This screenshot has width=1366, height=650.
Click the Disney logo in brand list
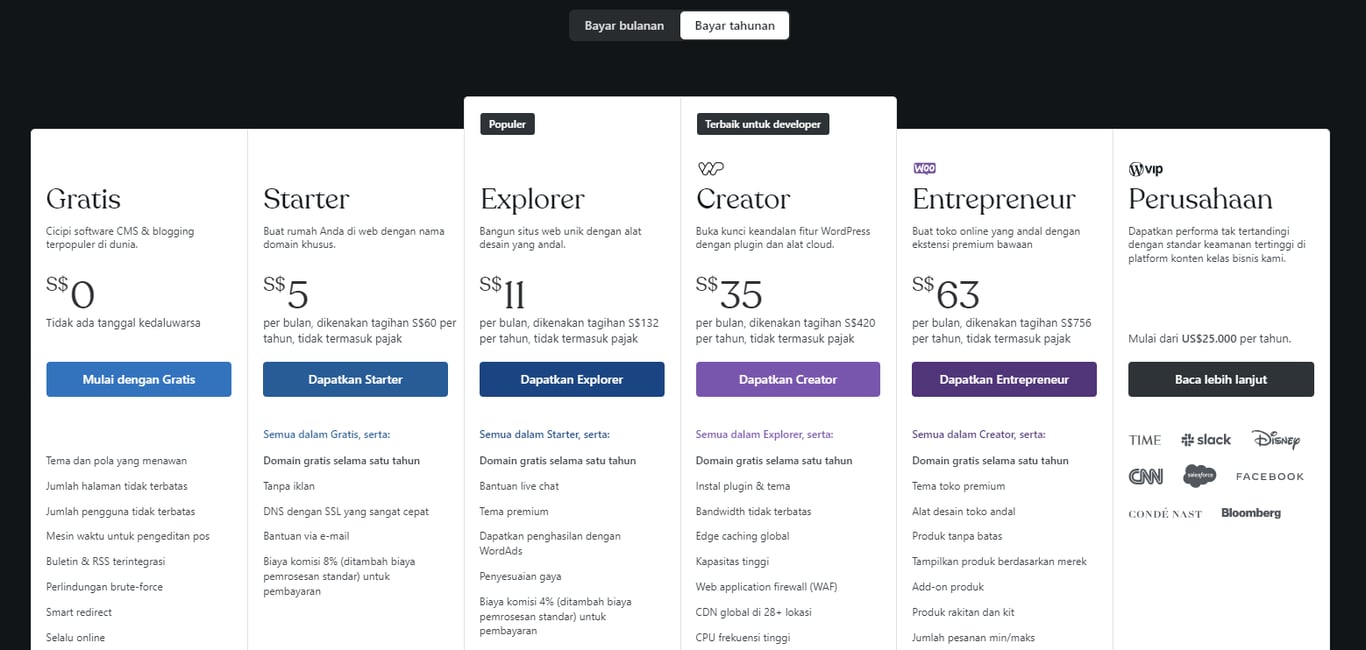pyautogui.click(x=1277, y=439)
